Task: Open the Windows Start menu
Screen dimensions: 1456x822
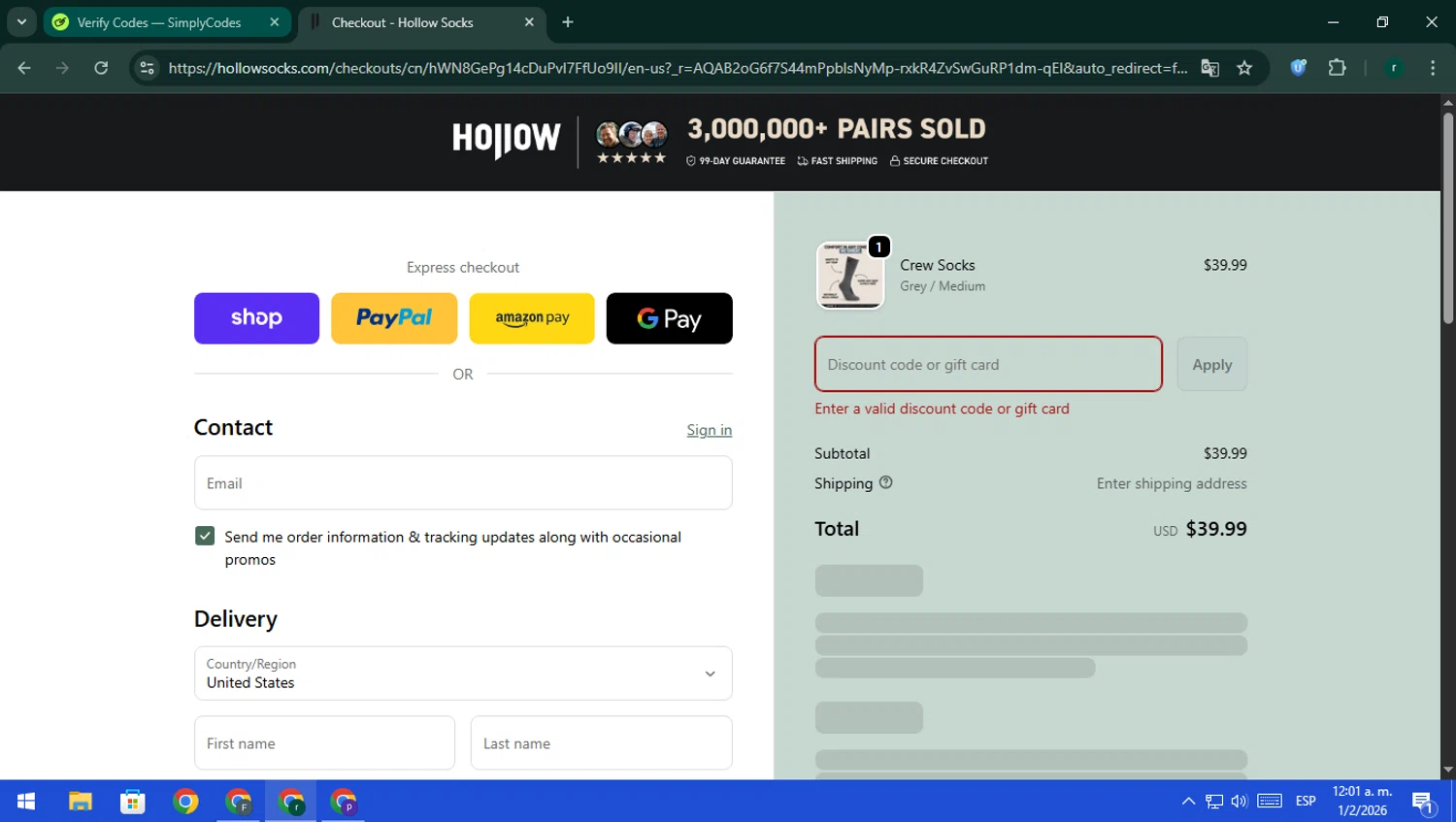Action: [26, 802]
